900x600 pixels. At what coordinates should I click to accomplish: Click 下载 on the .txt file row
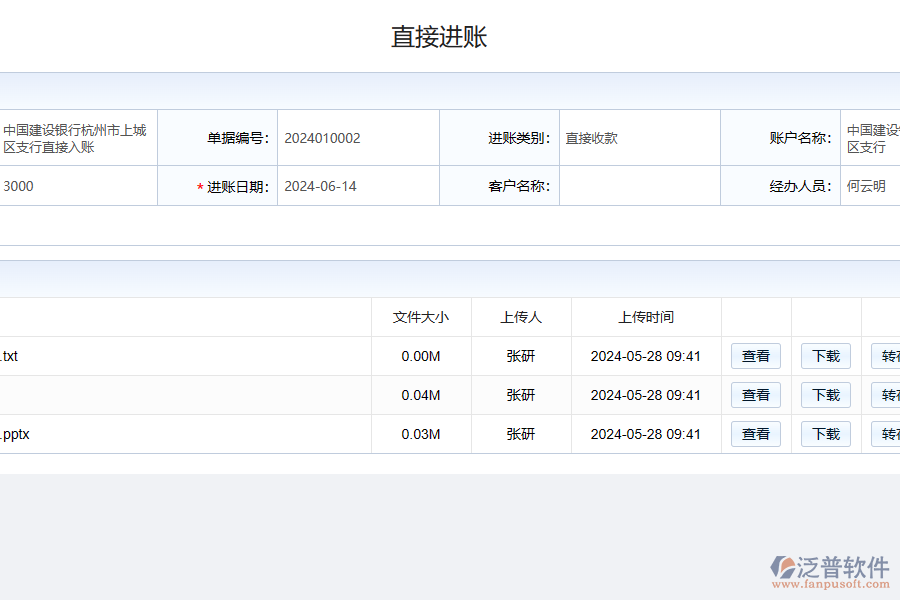pos(825,356)
